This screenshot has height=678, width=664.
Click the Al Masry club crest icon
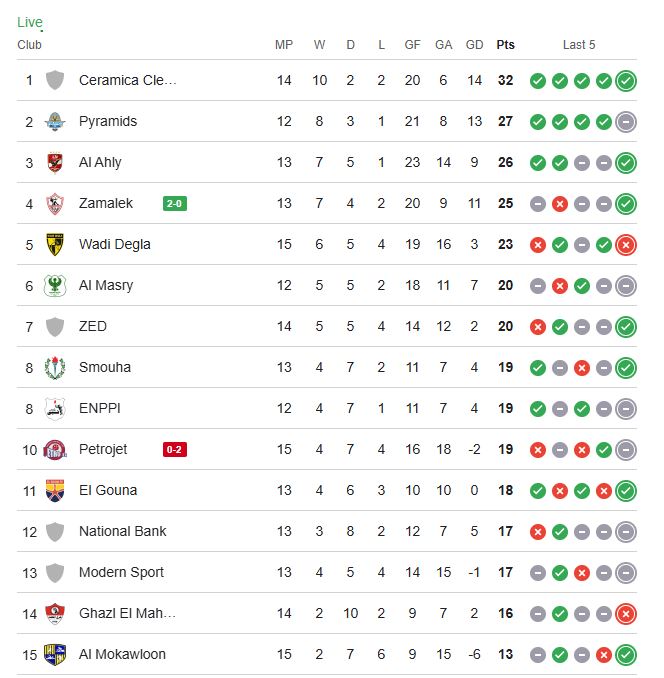[x=55, y=286]
